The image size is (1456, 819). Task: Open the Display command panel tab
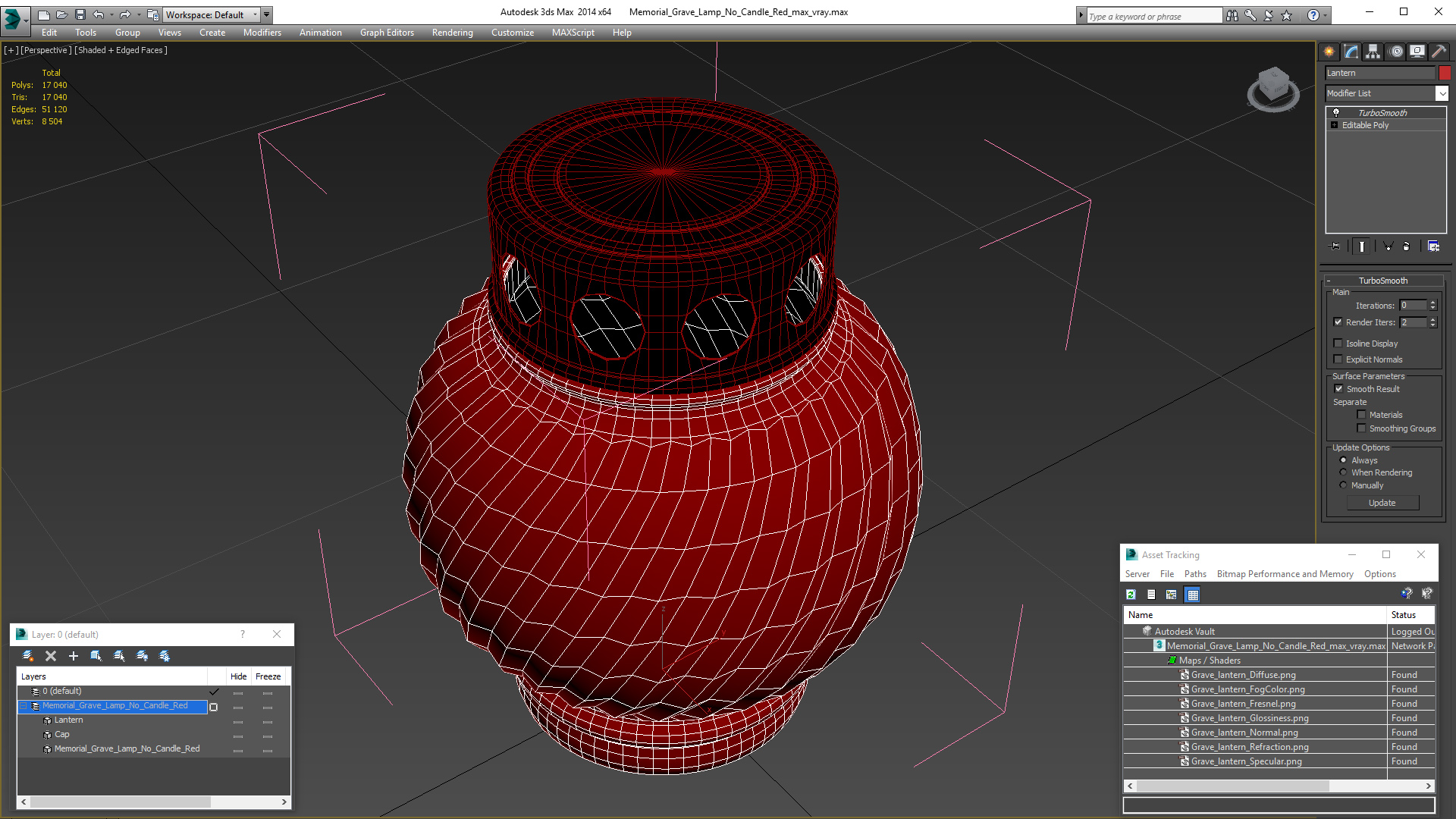tap(1417, 52)
